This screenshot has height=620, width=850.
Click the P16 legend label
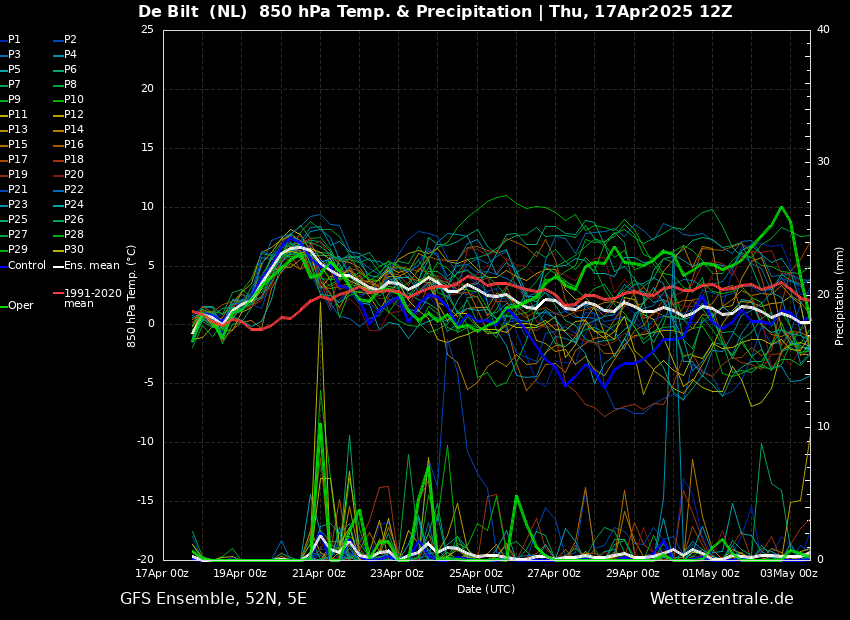[74, 145]
